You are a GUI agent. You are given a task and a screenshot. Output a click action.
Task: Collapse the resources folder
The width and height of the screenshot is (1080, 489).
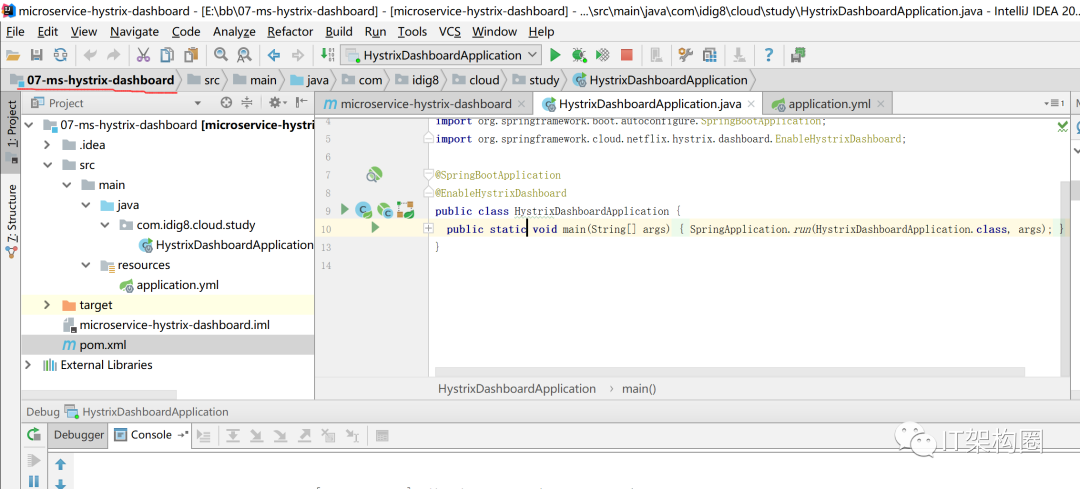85,264
